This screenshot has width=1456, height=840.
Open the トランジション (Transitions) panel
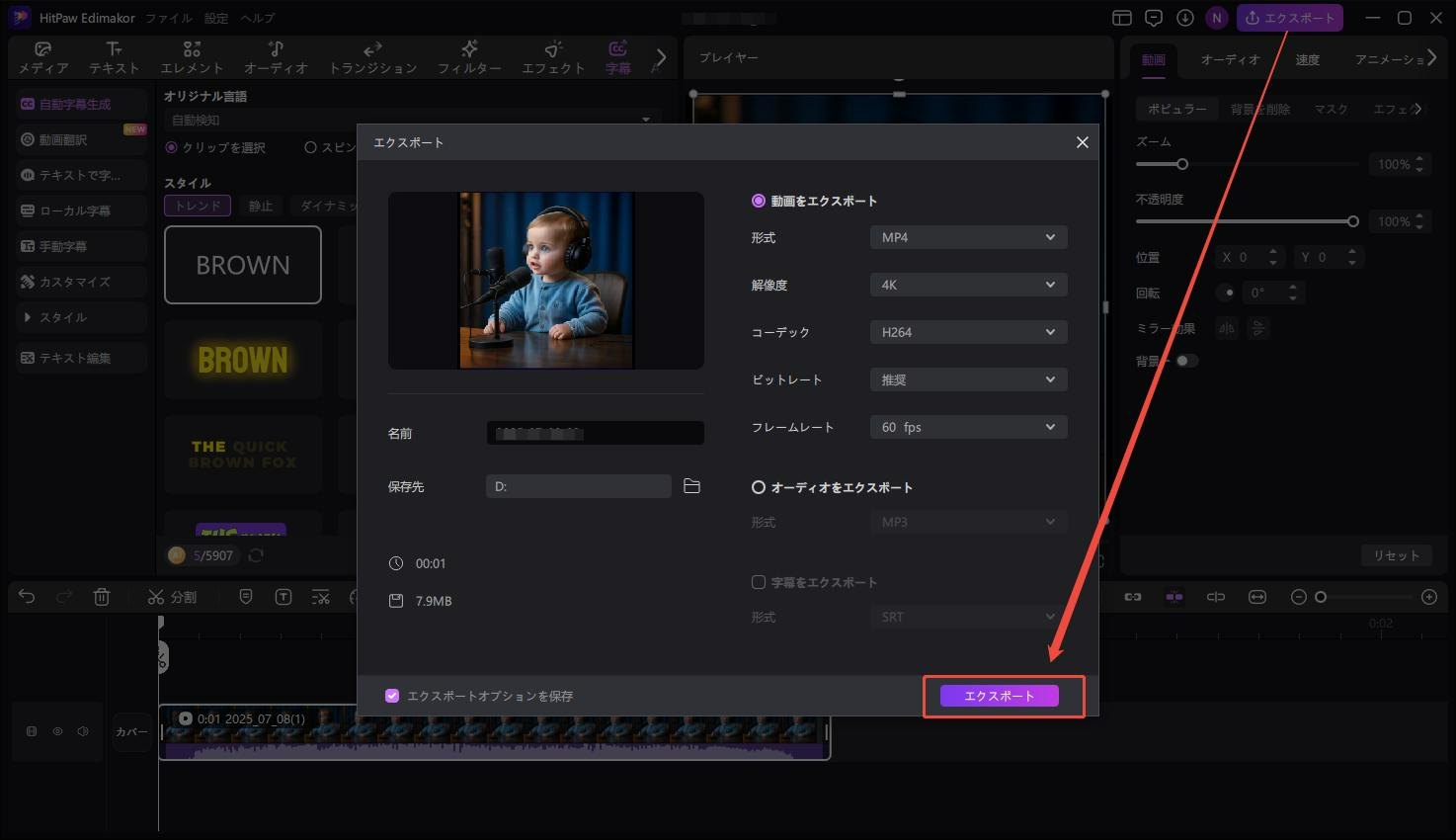coord(372,57)
